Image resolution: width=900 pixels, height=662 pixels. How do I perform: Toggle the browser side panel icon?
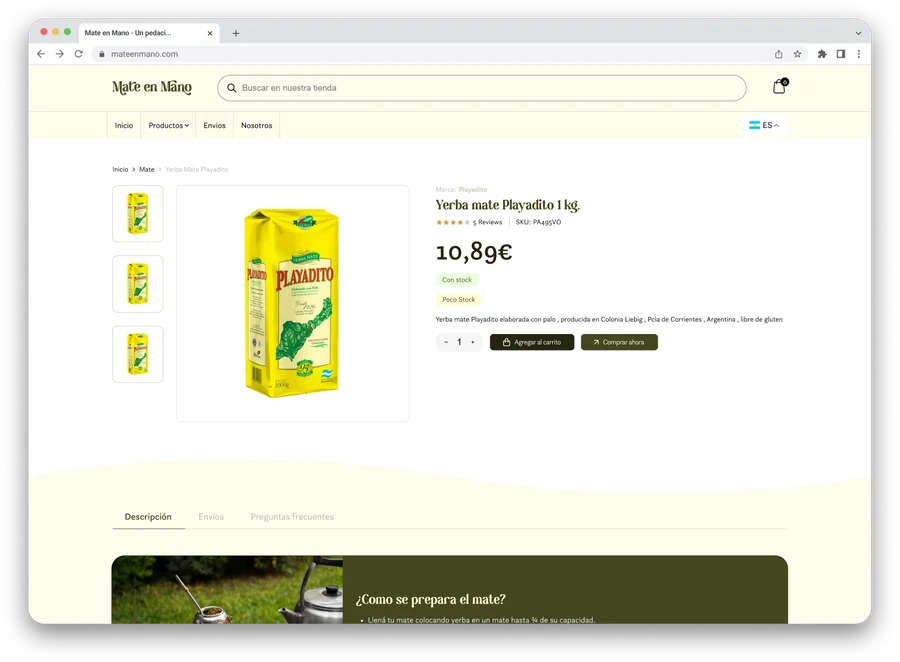tap(840, 54)
